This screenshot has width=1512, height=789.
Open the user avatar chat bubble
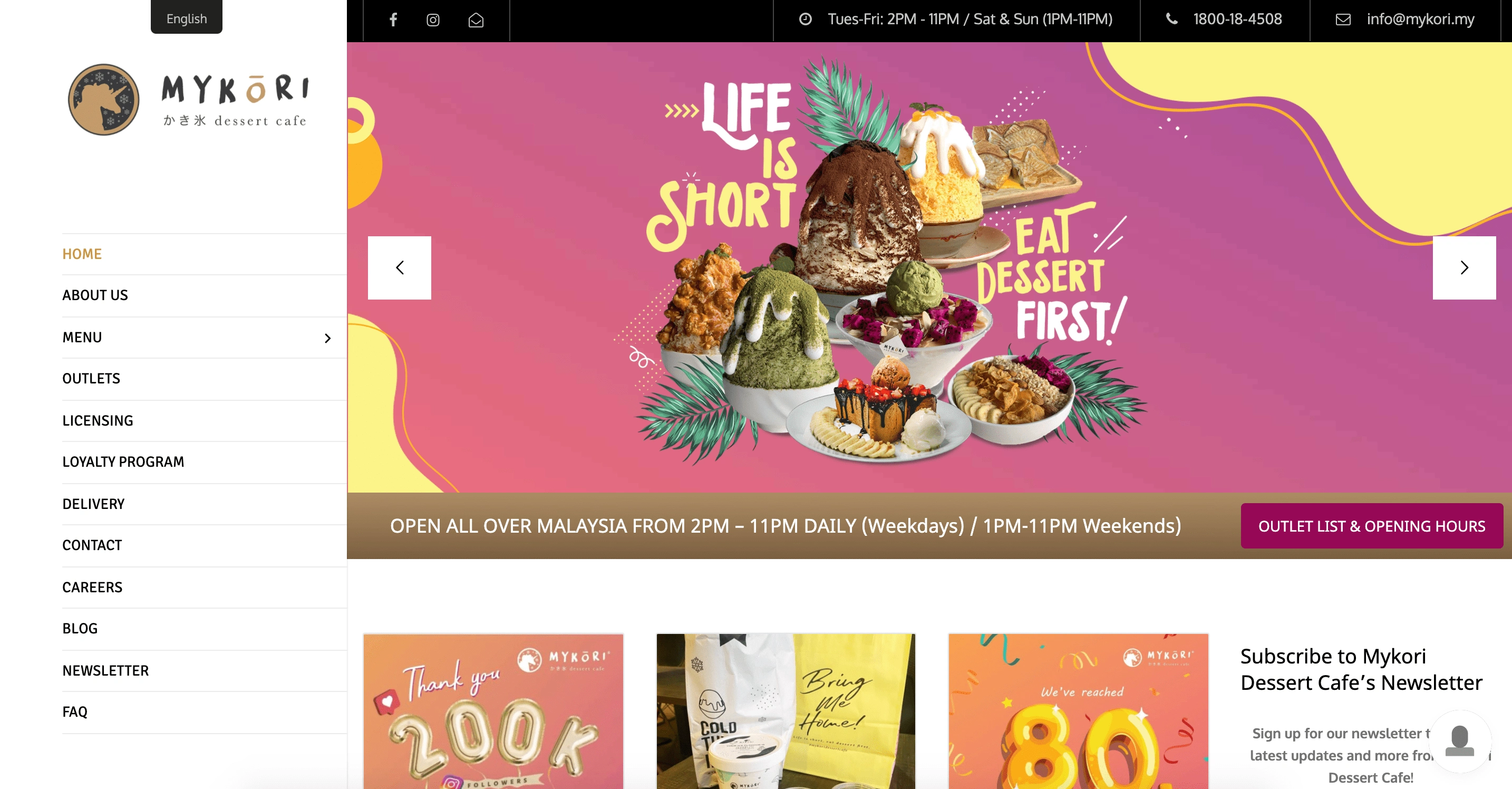[x=1460, y=742]
